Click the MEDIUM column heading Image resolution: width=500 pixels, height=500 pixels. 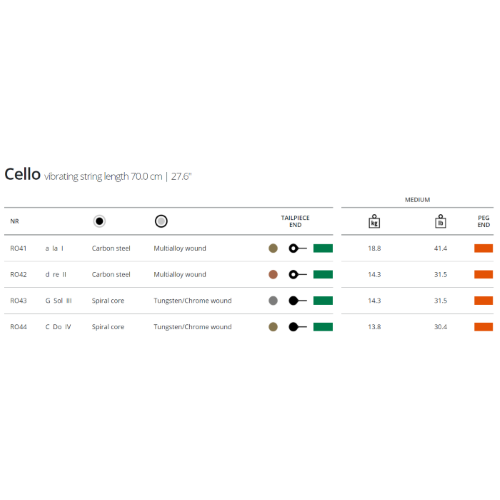coord(417,200)
